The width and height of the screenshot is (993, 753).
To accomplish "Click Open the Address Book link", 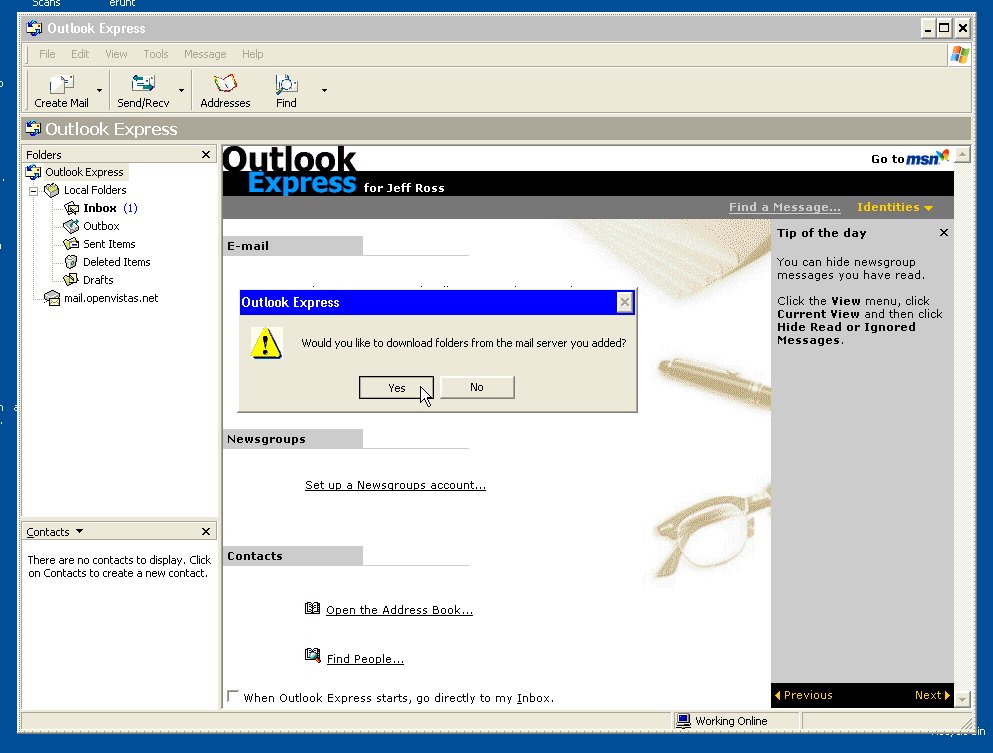I will (x=400, y=610).
